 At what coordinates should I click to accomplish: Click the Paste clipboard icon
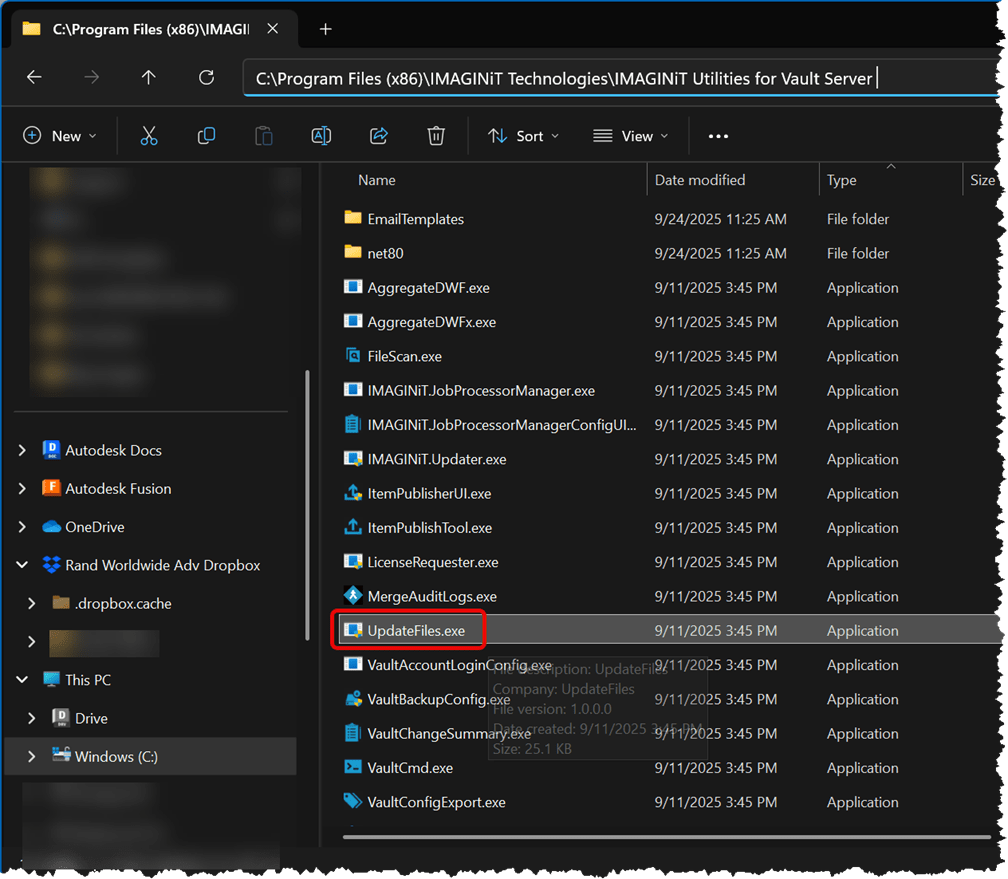pos(264,136)
